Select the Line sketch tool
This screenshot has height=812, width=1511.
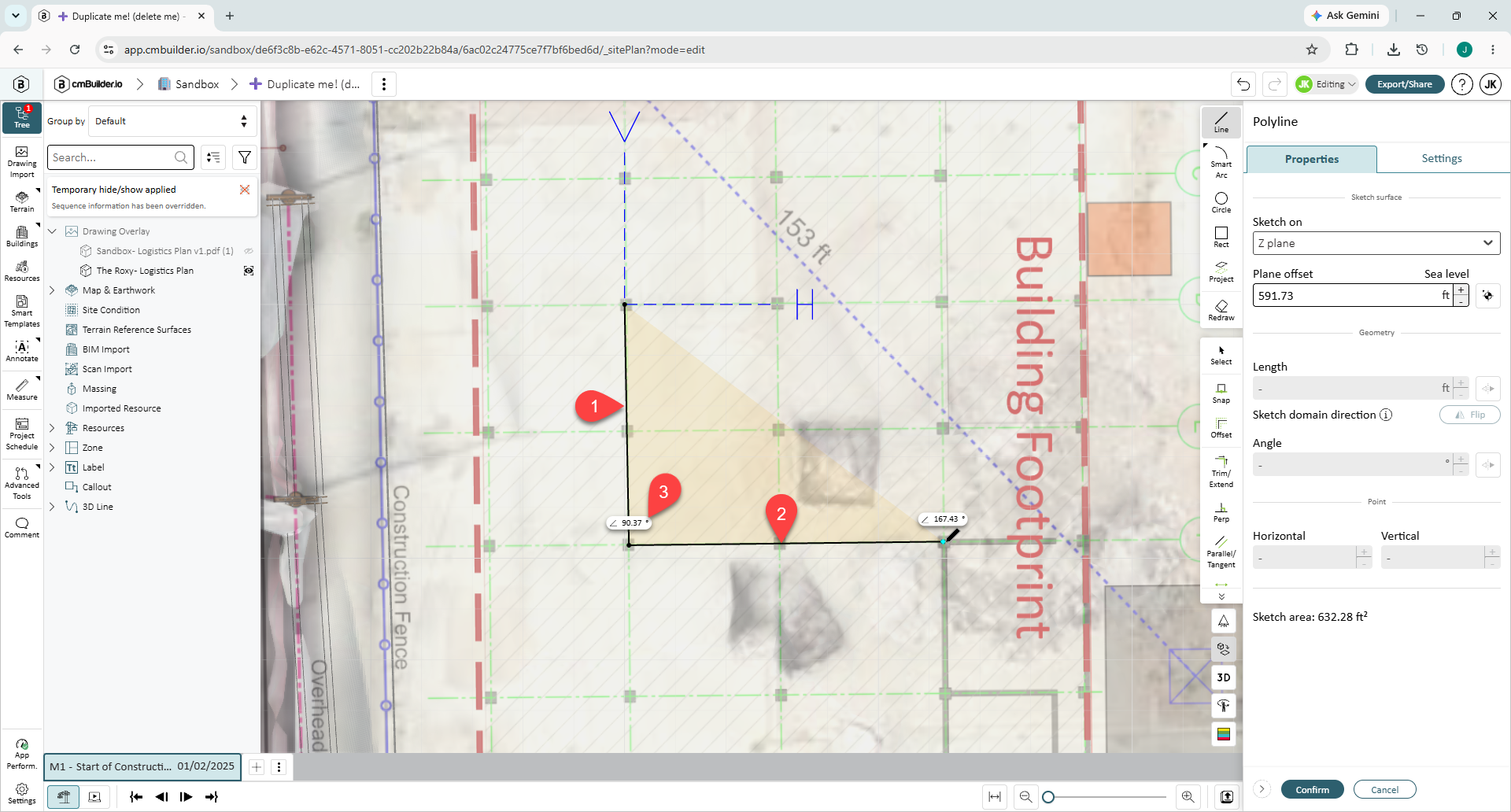point(1221,122)
